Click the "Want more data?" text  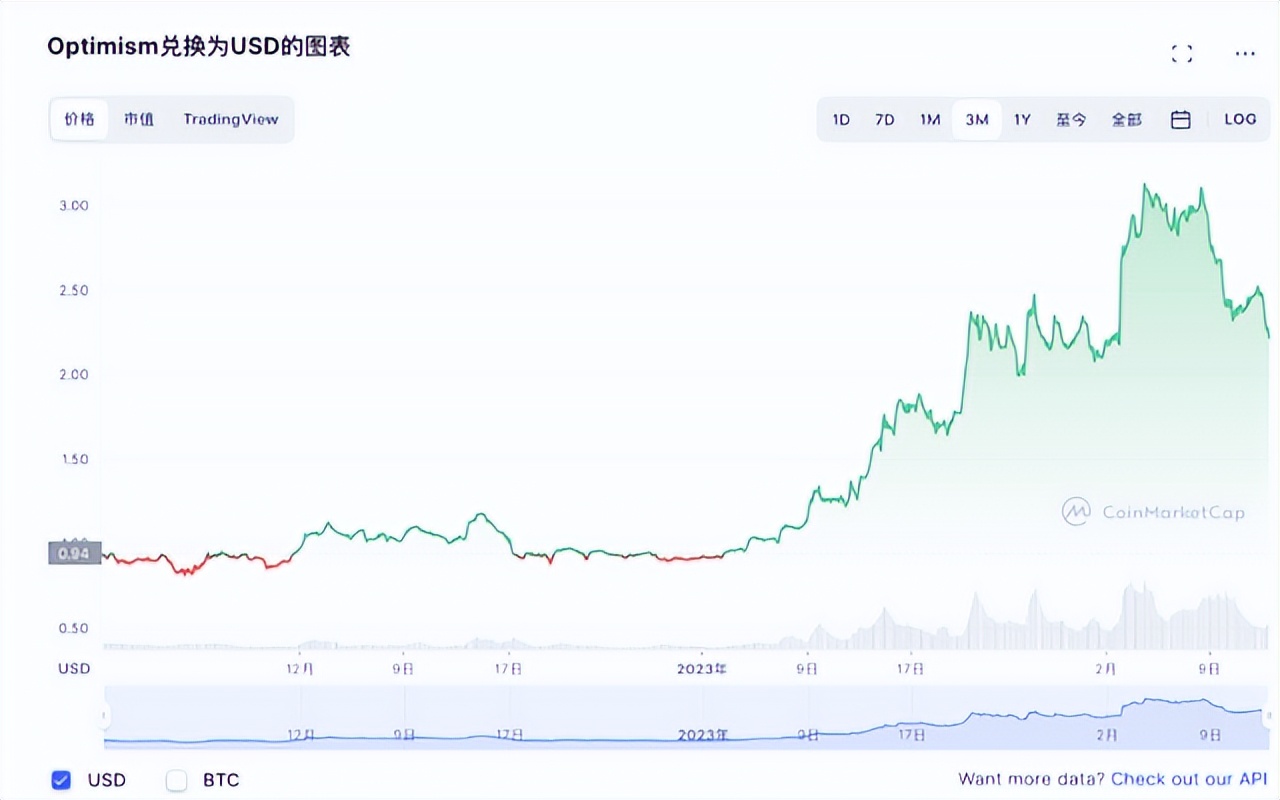1031,779
